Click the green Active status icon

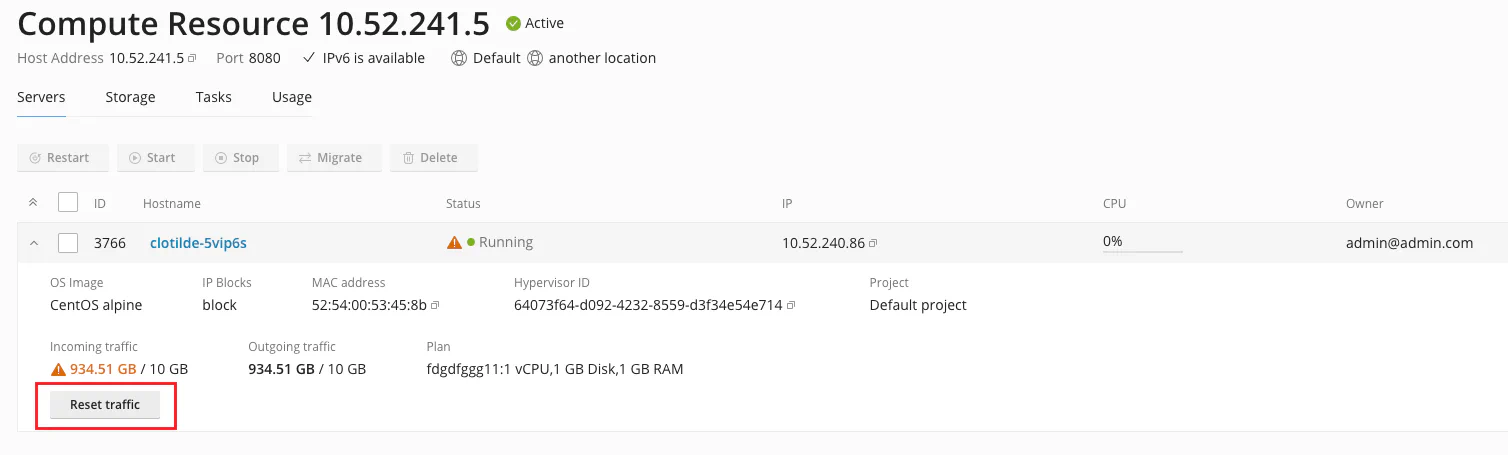pos(513,23)
